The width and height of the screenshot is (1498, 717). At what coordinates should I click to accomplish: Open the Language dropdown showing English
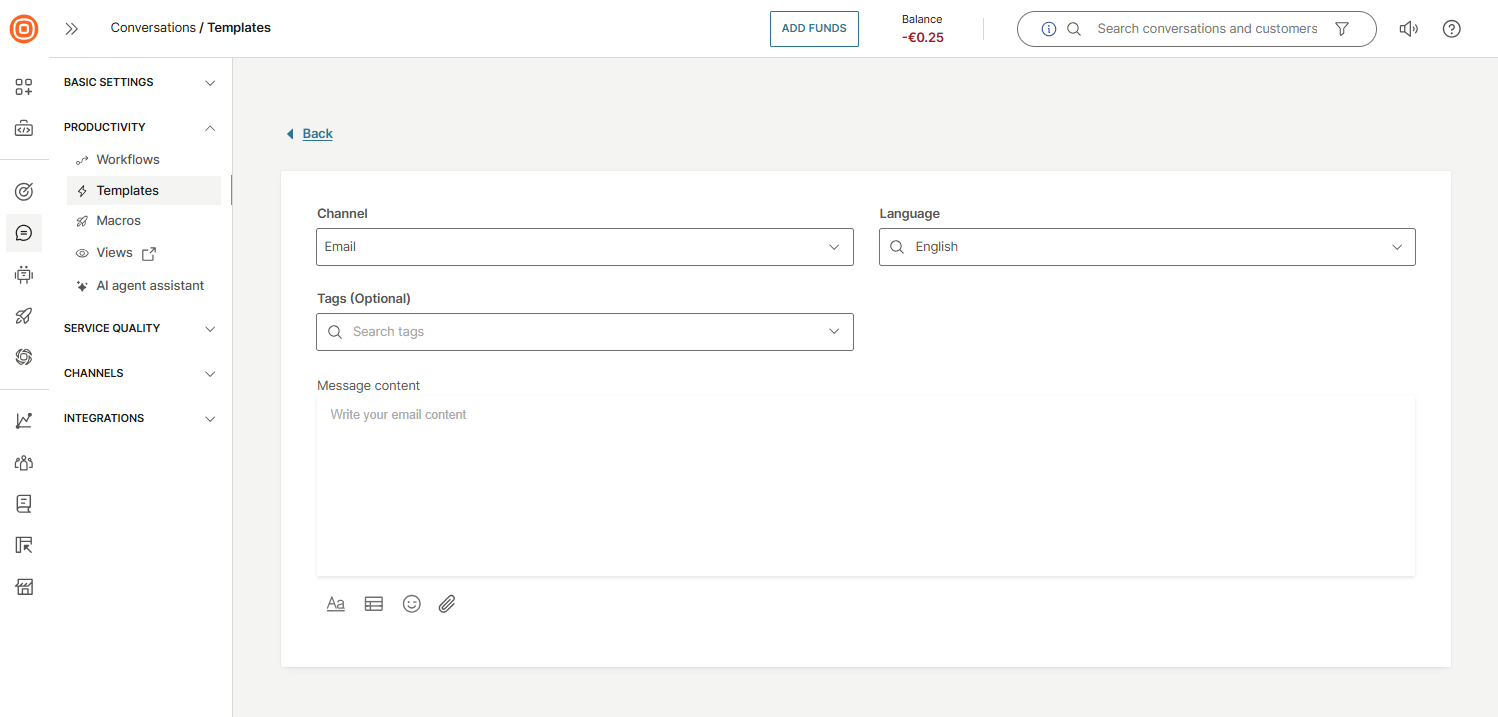[x=1147, y=247]
